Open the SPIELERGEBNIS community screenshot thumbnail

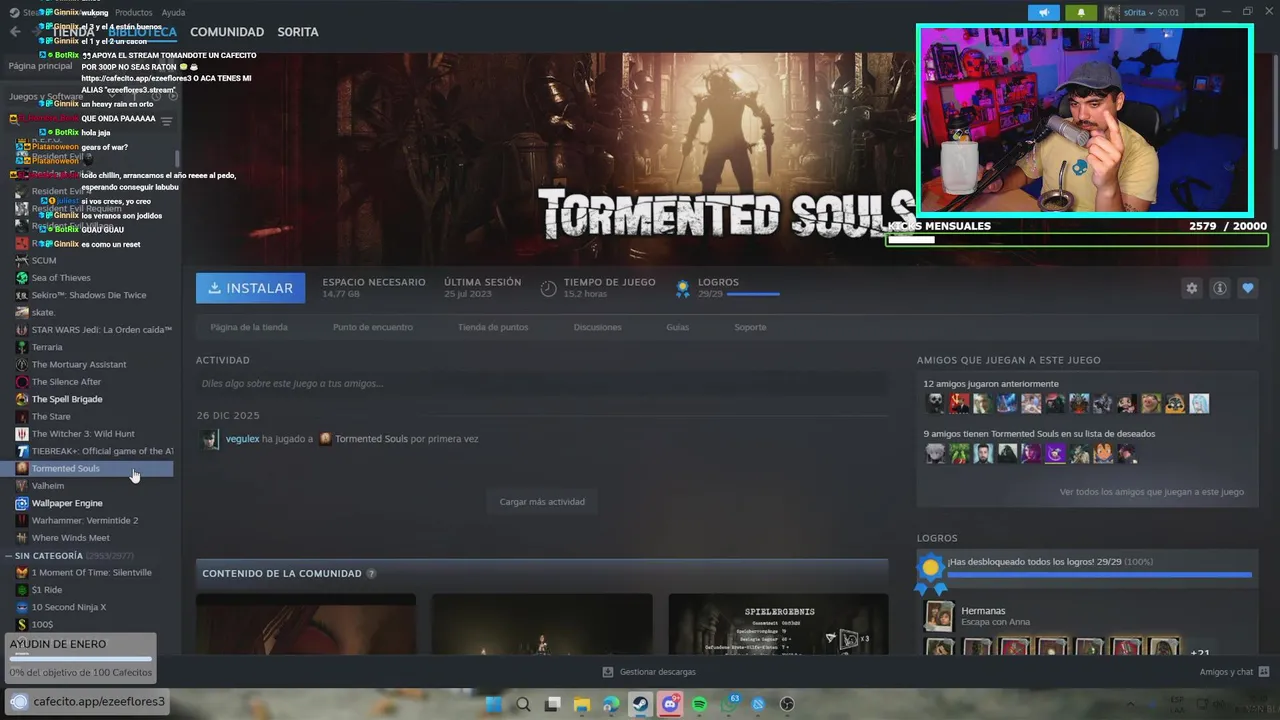coord(778,625)
